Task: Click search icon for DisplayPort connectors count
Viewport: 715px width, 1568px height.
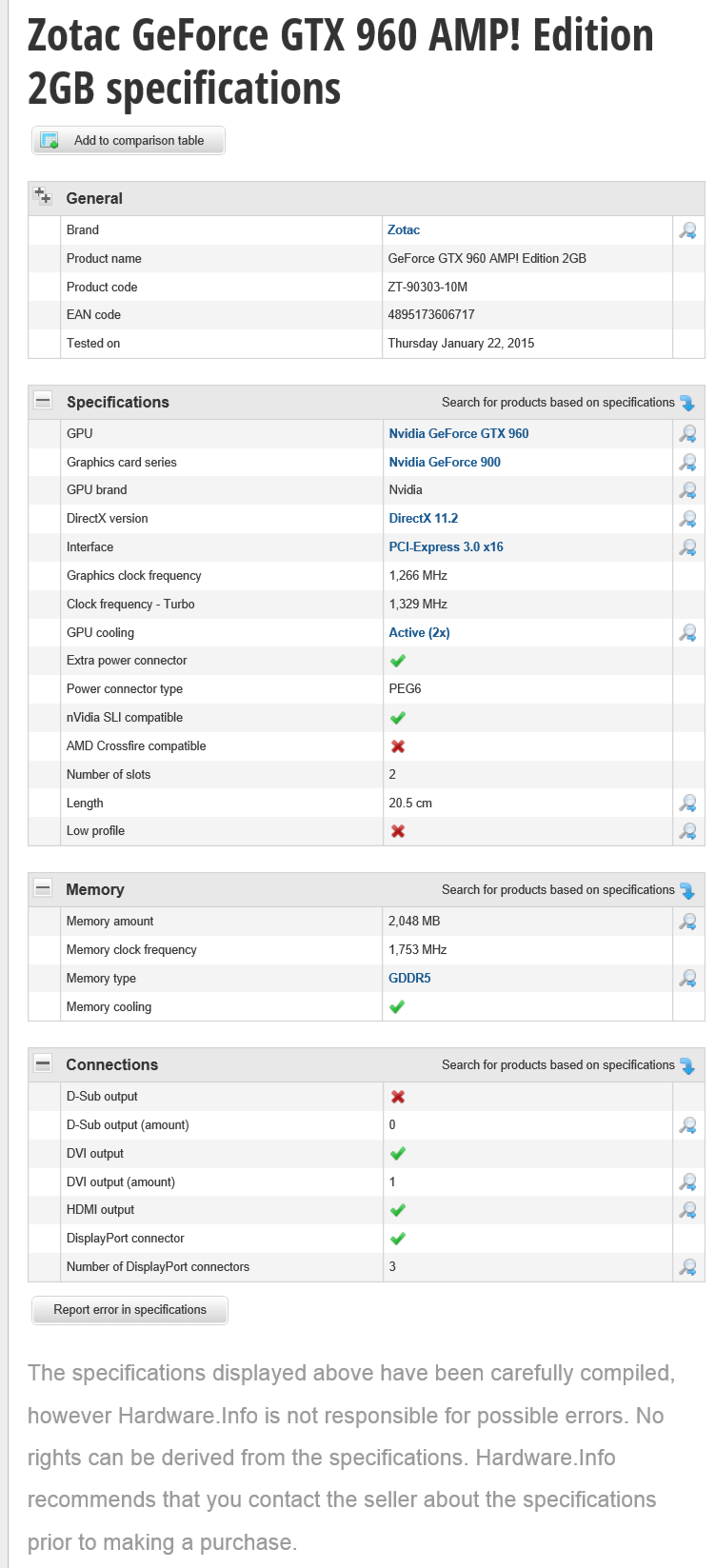Action: pyautogui.click(x=687, y=1267)
